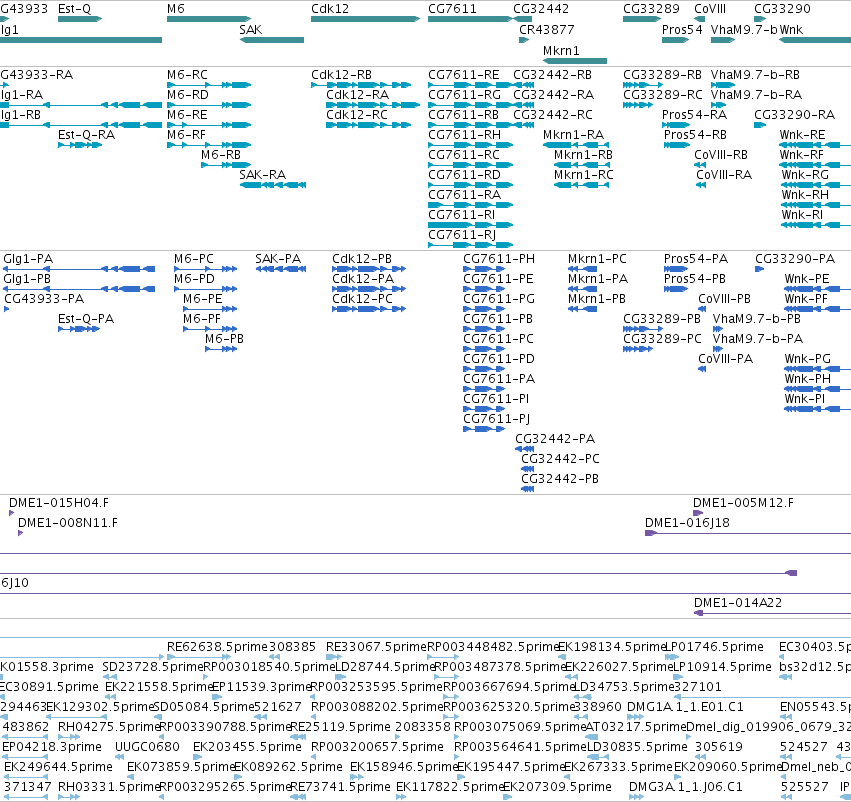Click the SAK gene label
The image size is (851, 802).
click(x=251, y=29)
